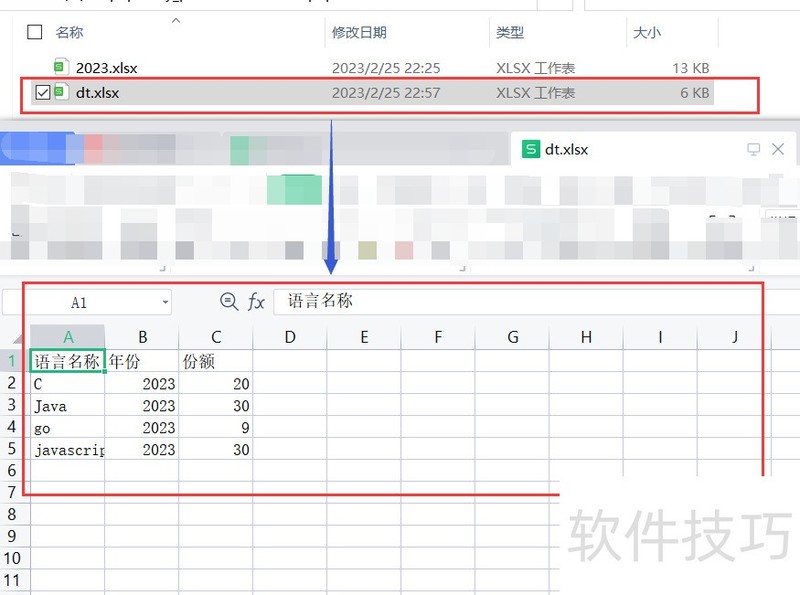The width and height of the screenshot is (800, 595).
Task: Click the 大小 column header
Action: click(x=647, y=33)
